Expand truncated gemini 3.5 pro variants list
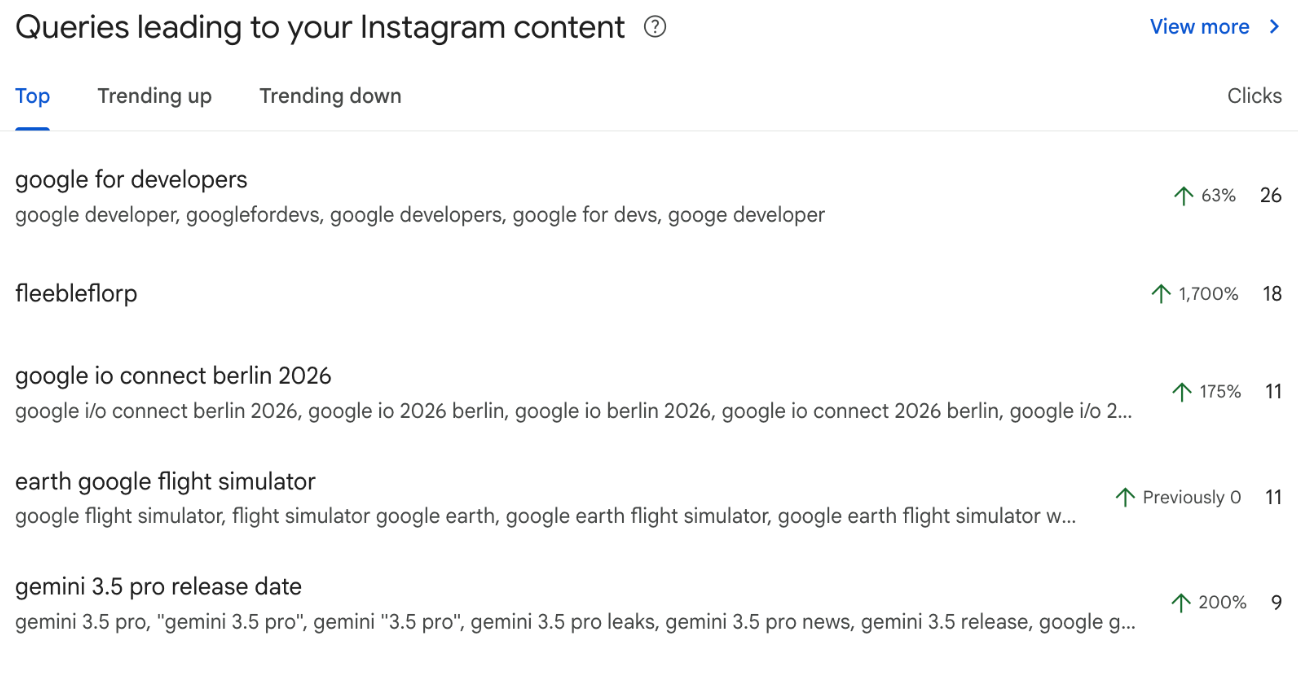 click(575, 622)
